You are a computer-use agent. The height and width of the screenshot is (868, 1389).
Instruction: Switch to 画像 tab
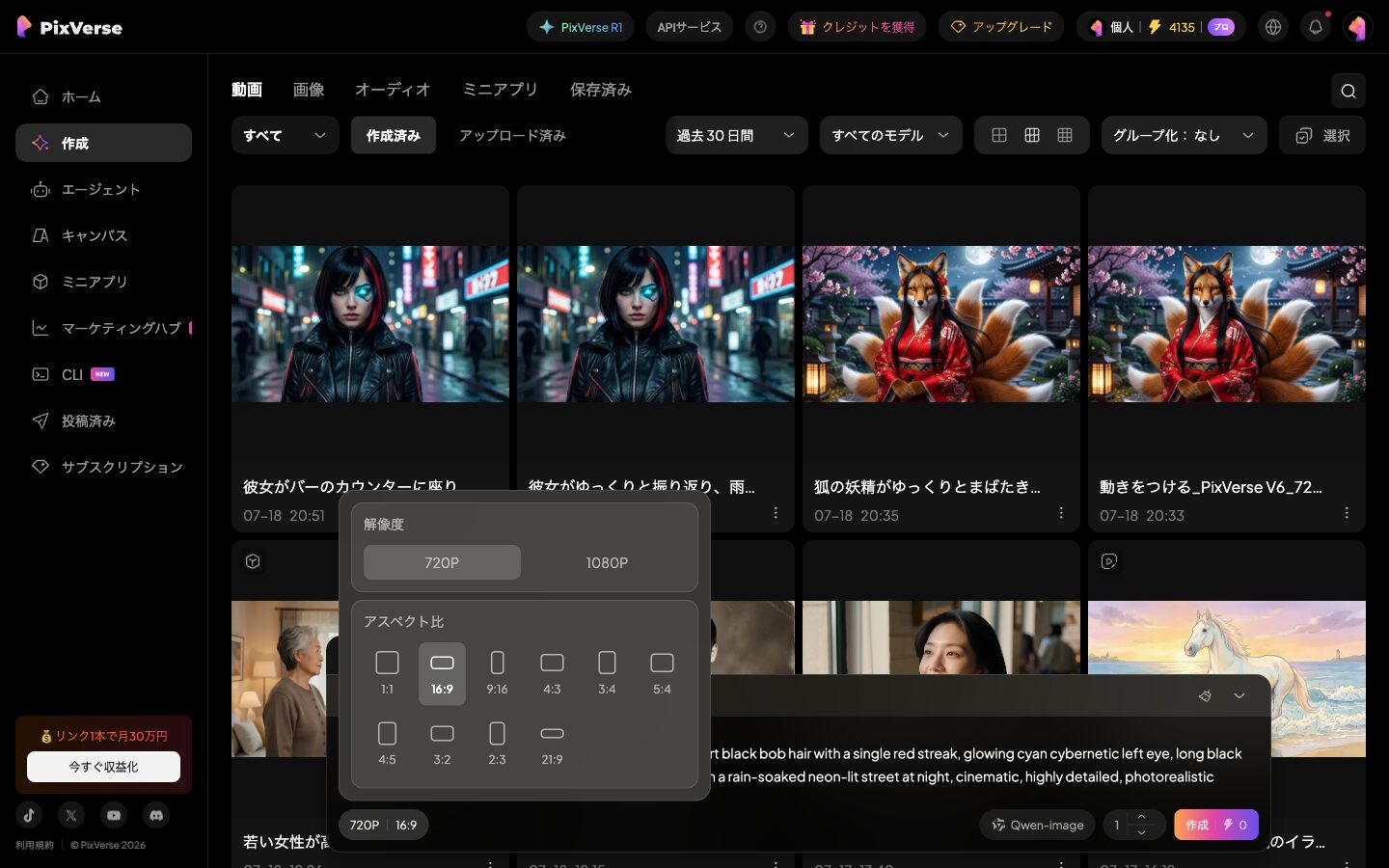(x=309, y=90)
